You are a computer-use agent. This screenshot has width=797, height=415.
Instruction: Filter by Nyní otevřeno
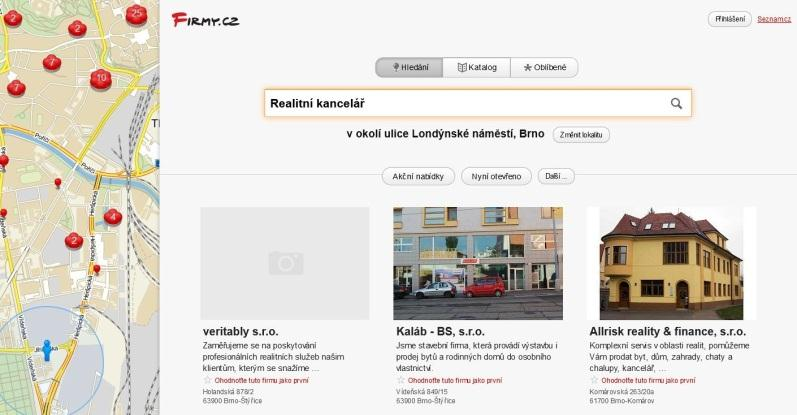click(x=496, y=176)
